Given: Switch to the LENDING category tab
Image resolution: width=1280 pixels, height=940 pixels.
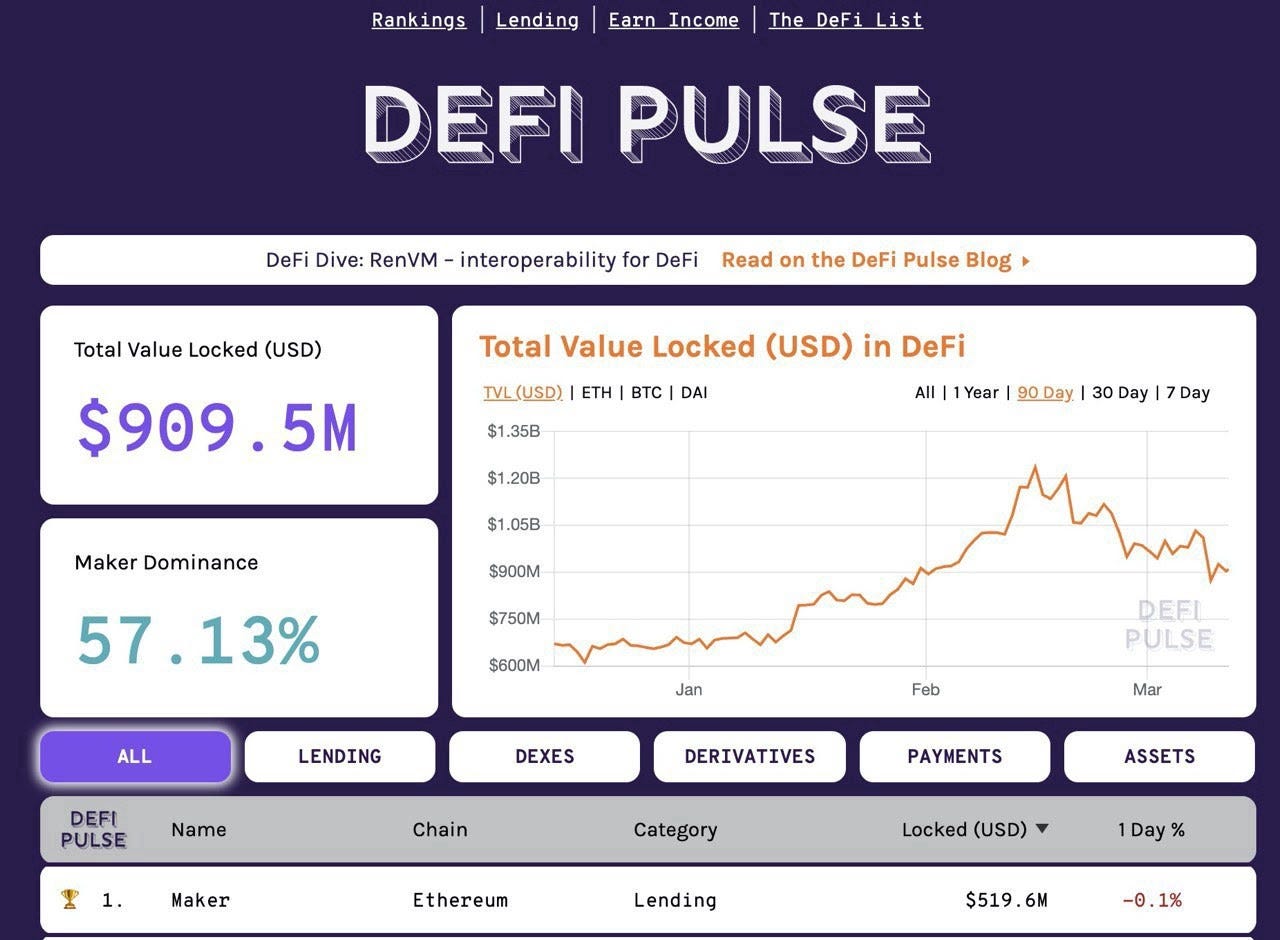Looking at the screenshot, I should tap(339, 756).
